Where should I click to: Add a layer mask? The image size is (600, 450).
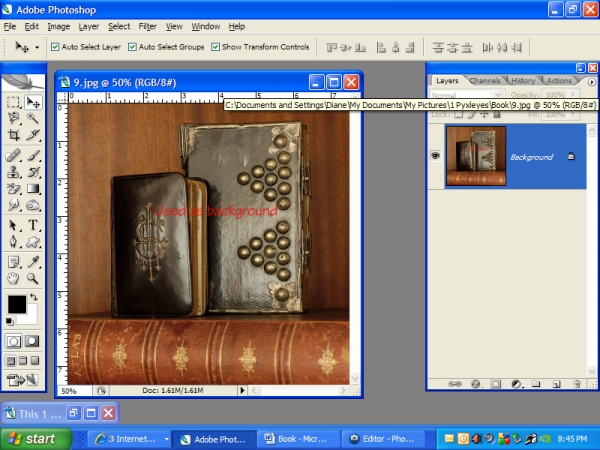(x=496, y=383)
